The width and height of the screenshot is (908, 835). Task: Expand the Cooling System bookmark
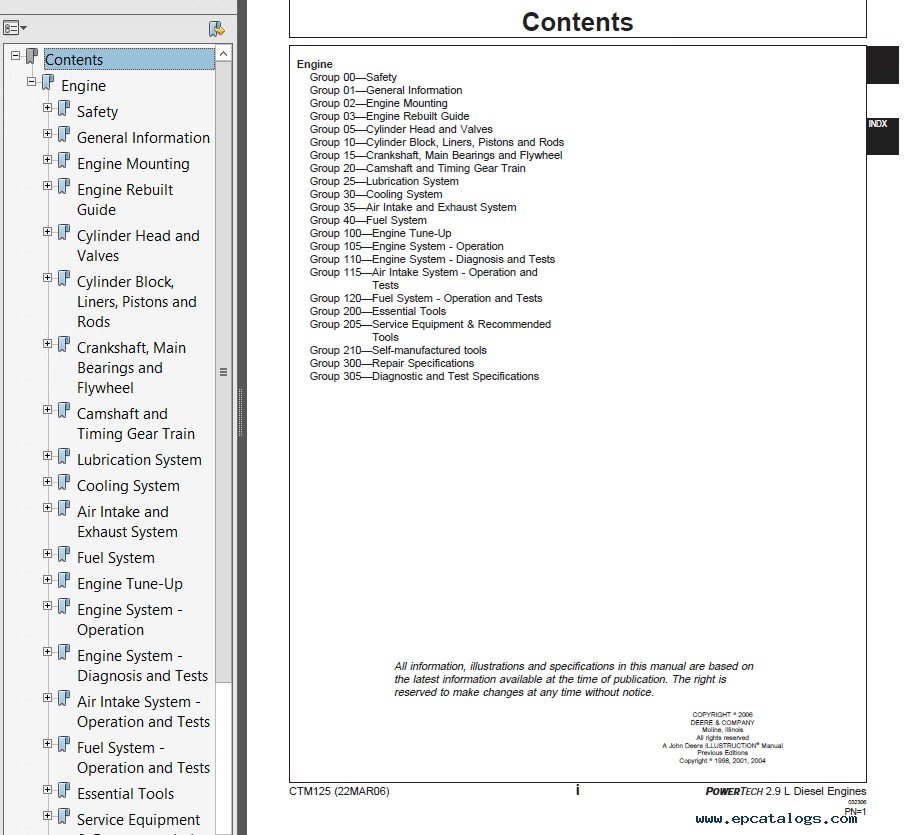point(47,482)
